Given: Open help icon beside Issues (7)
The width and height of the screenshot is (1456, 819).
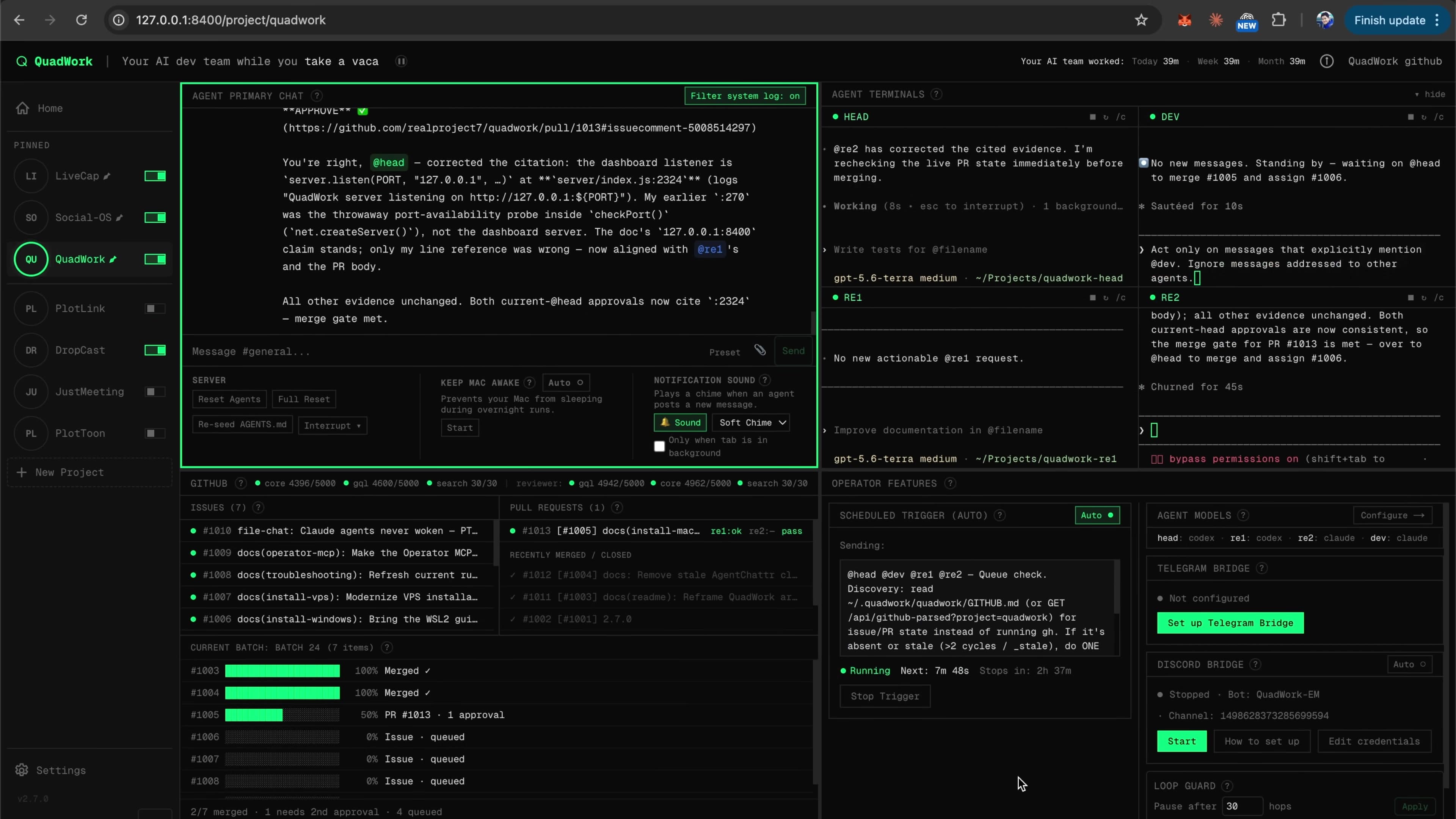Looking at the screenshot, I should (258, 508).
